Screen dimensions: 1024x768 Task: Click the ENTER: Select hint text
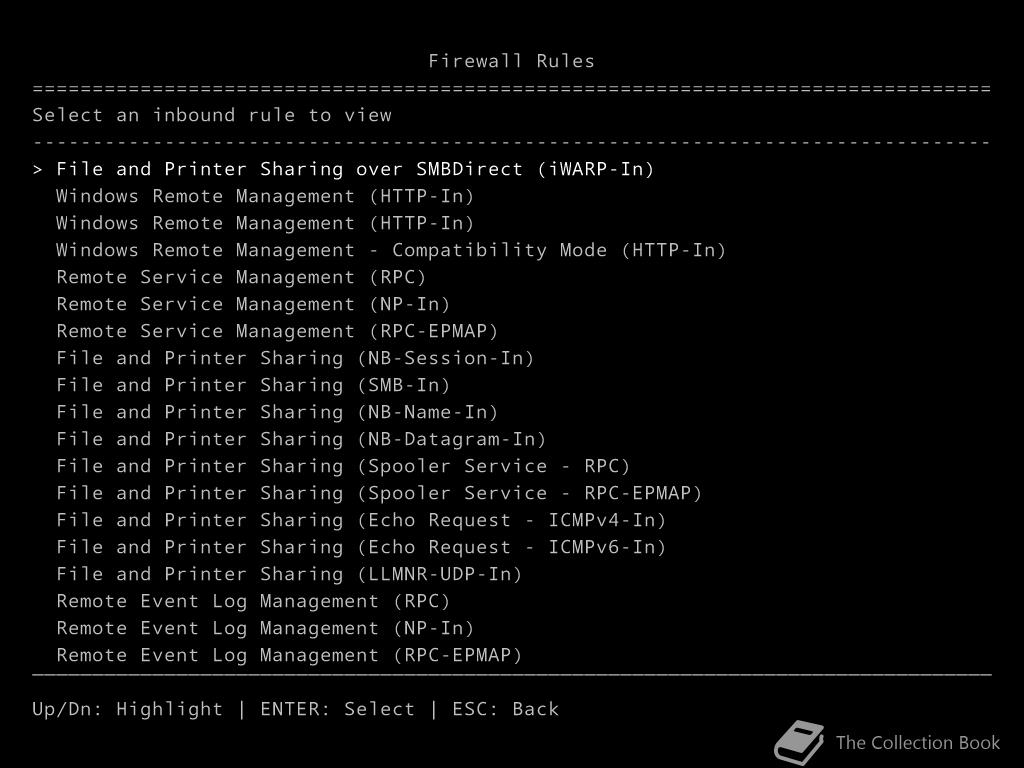pos(337,709)
